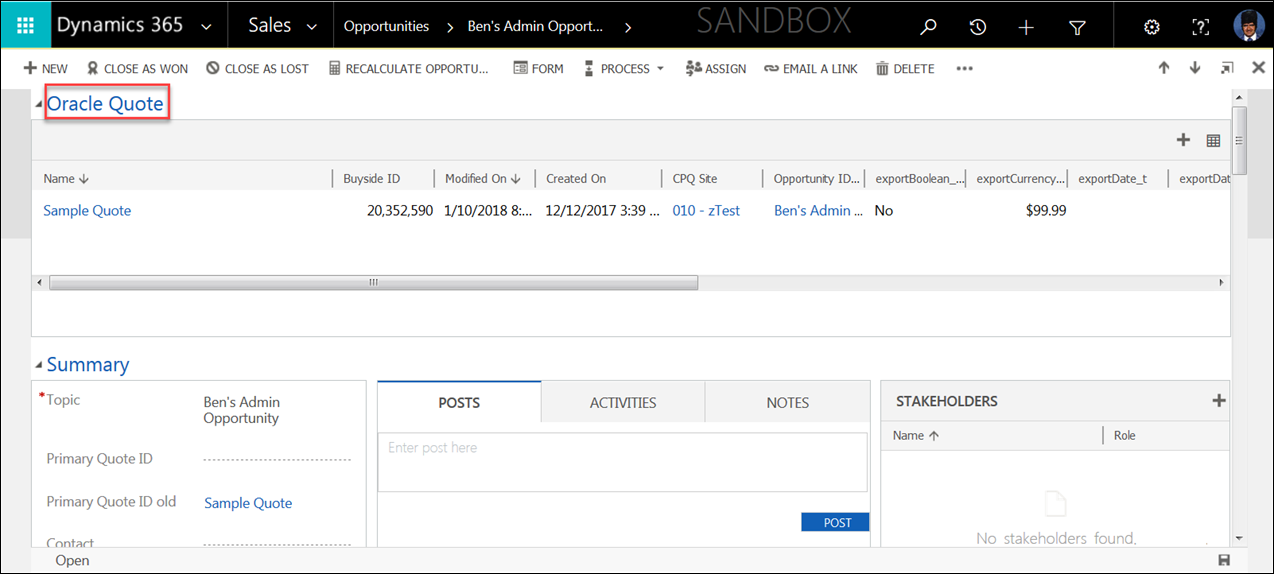
Task: Click Close as Won button
Action: (x=137, y=69)
